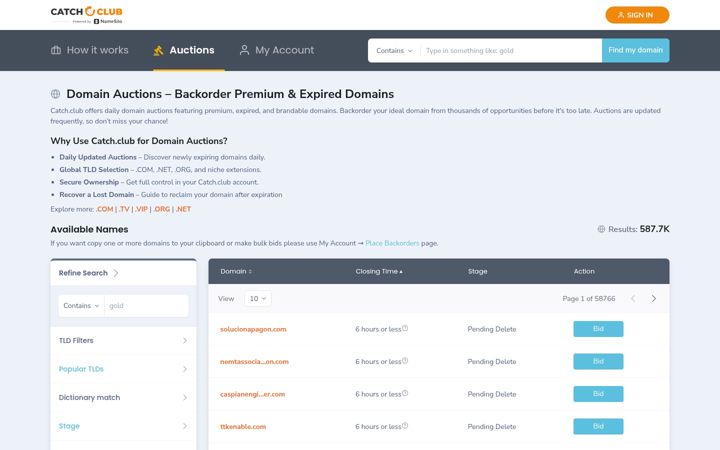The width and height of the screenshot is (720, 450).
Task: Click the Refine Search gold input field
Action: tap(146, 305)
